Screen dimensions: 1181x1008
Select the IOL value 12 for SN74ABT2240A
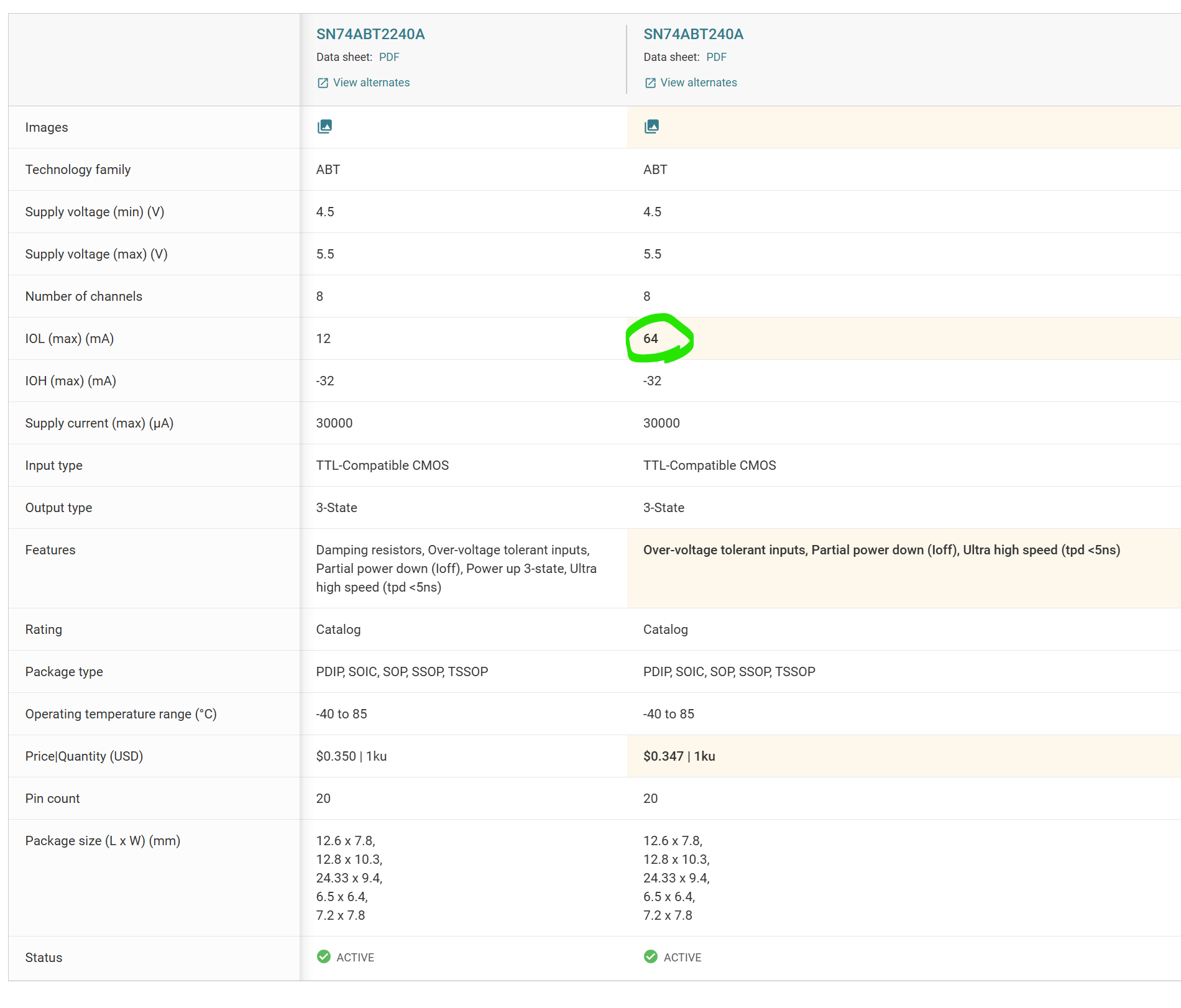(323, 339)
